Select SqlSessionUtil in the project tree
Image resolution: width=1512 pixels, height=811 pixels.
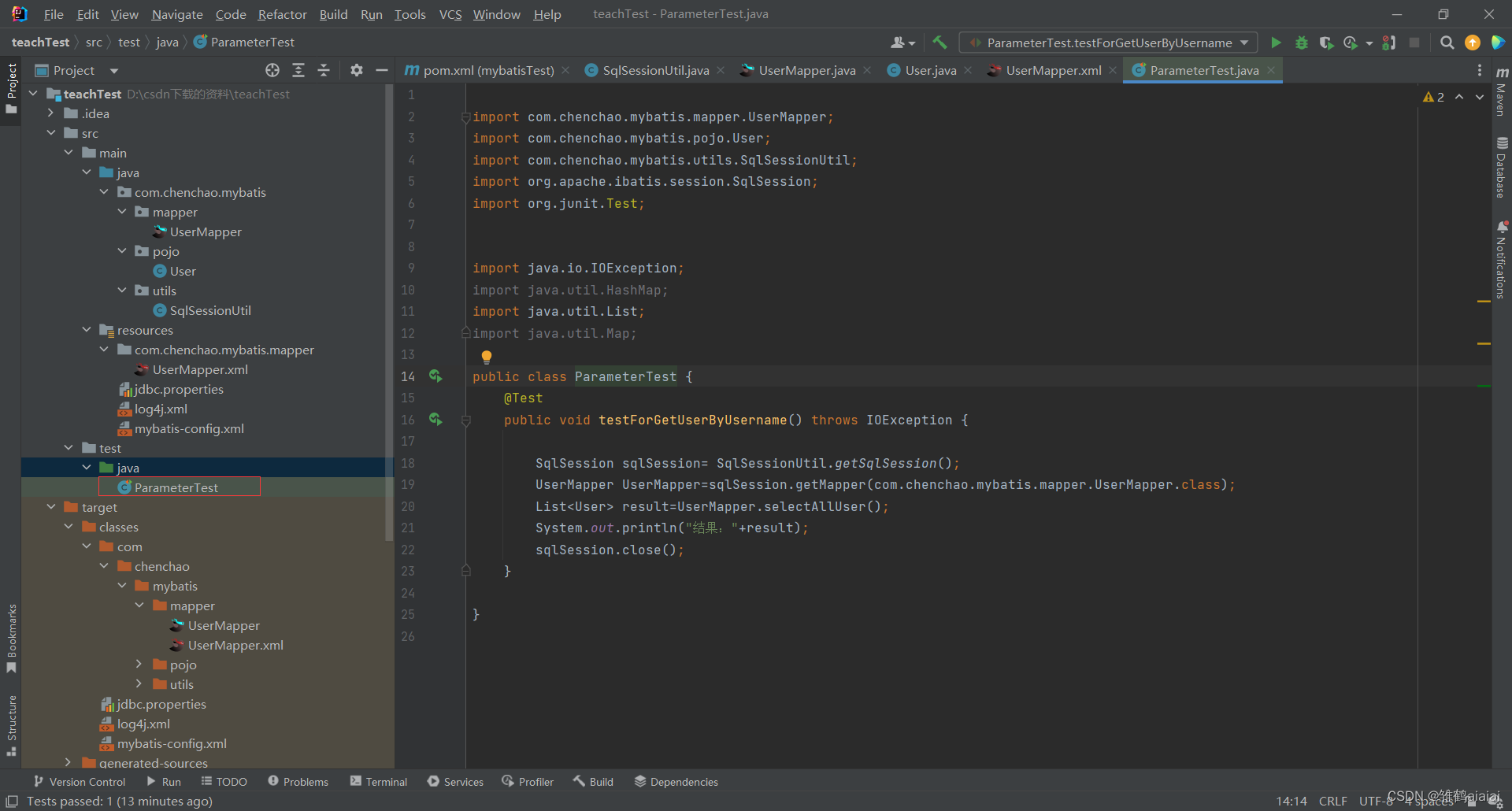coord(210,310)
